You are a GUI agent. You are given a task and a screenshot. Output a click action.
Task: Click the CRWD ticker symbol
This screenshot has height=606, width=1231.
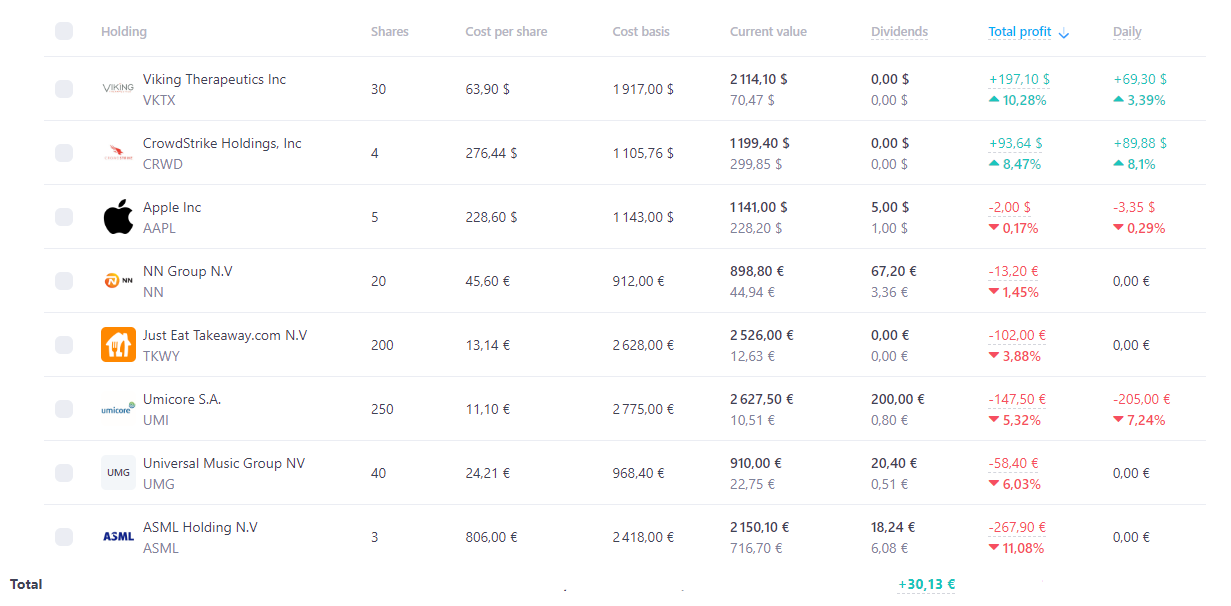pyautogui.click(x=163, y=164)
